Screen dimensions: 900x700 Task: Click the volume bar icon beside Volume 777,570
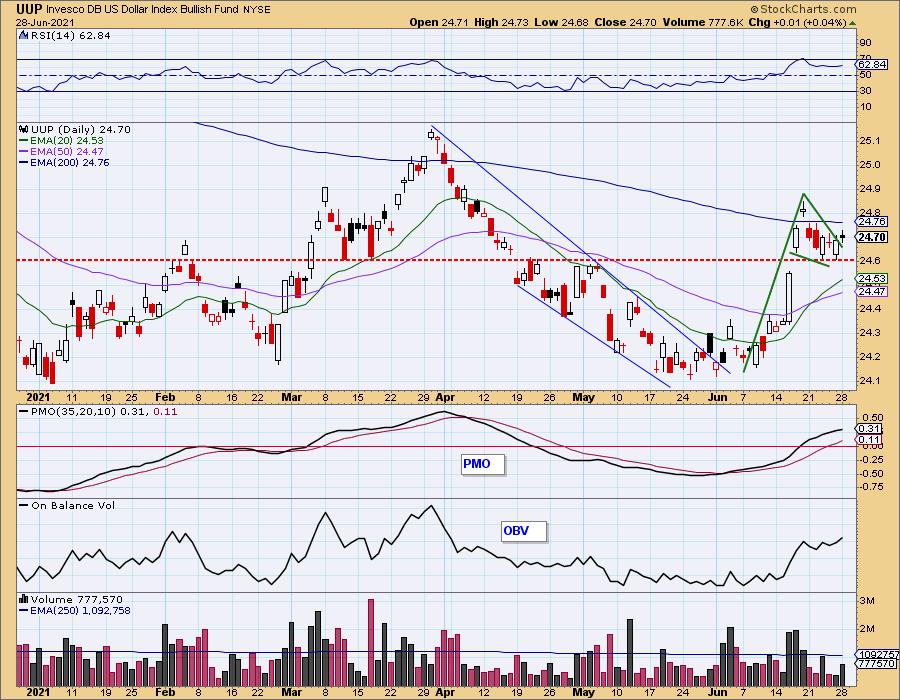coord(24,599)
